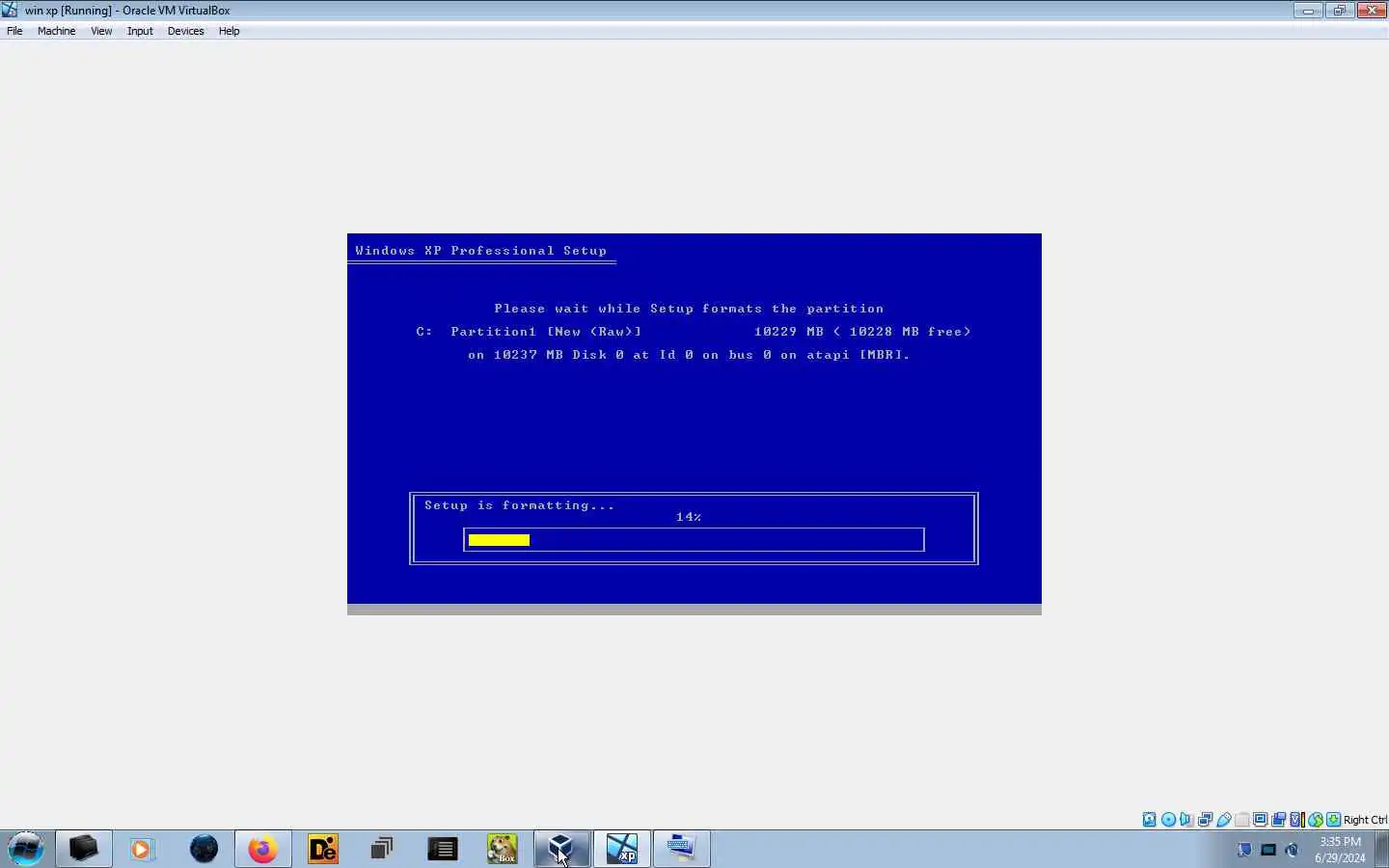Restore down the VirtualBox window
This screenshot has width=1389, height=868.
(x=1339, y=11)
